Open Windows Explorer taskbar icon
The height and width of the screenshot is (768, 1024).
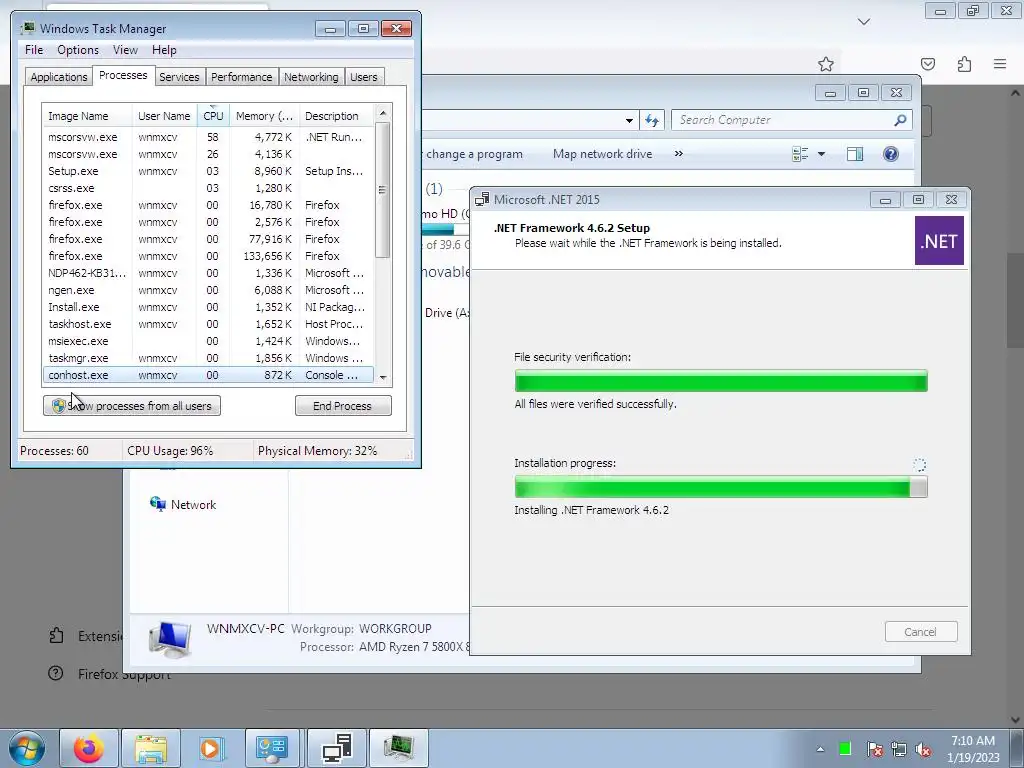pos(151,748)
